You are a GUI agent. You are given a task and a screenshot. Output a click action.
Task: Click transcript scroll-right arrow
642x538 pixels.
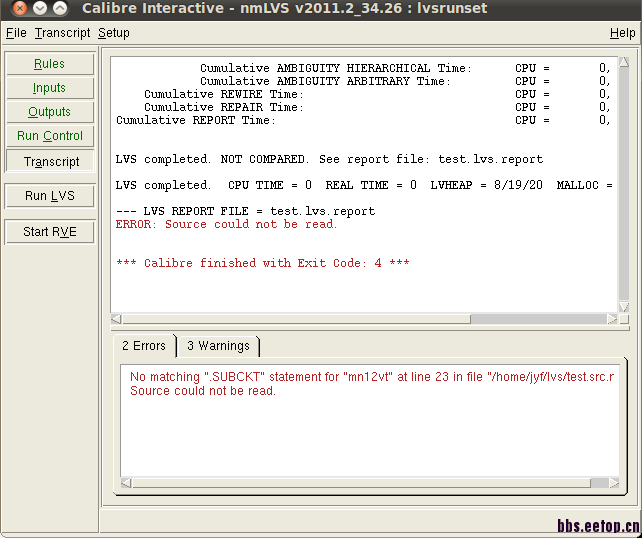(612, 319)
